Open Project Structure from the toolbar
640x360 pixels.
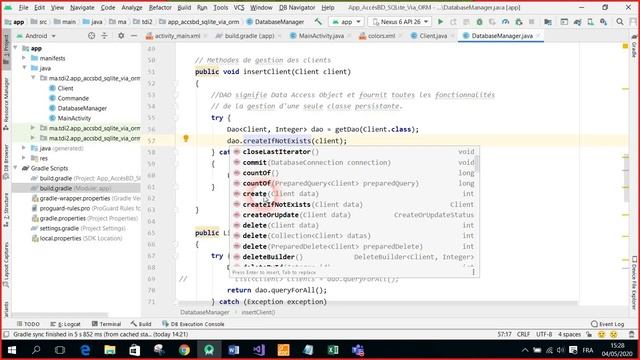coord(548,22)
